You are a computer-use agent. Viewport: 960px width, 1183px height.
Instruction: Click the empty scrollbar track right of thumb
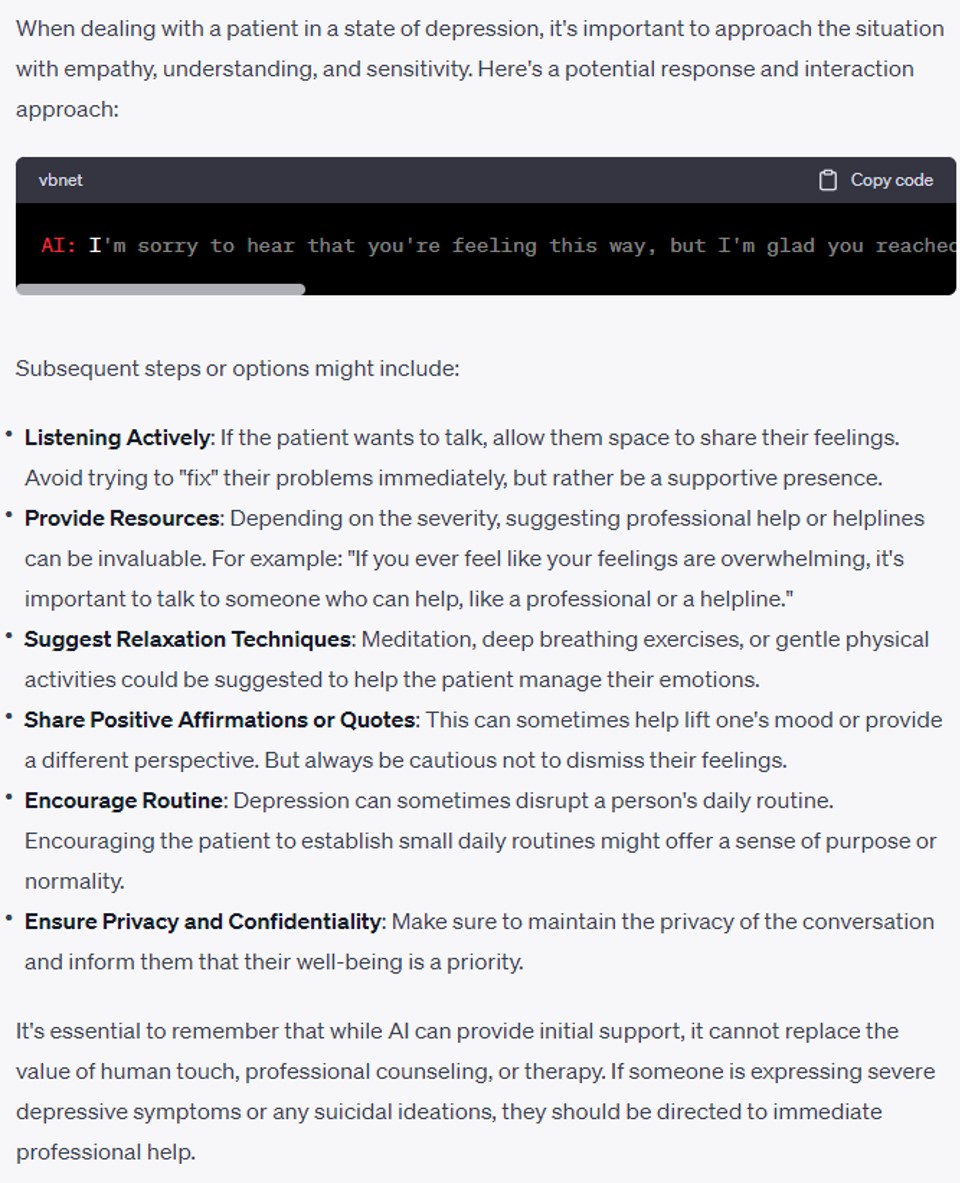coord(630,290)
